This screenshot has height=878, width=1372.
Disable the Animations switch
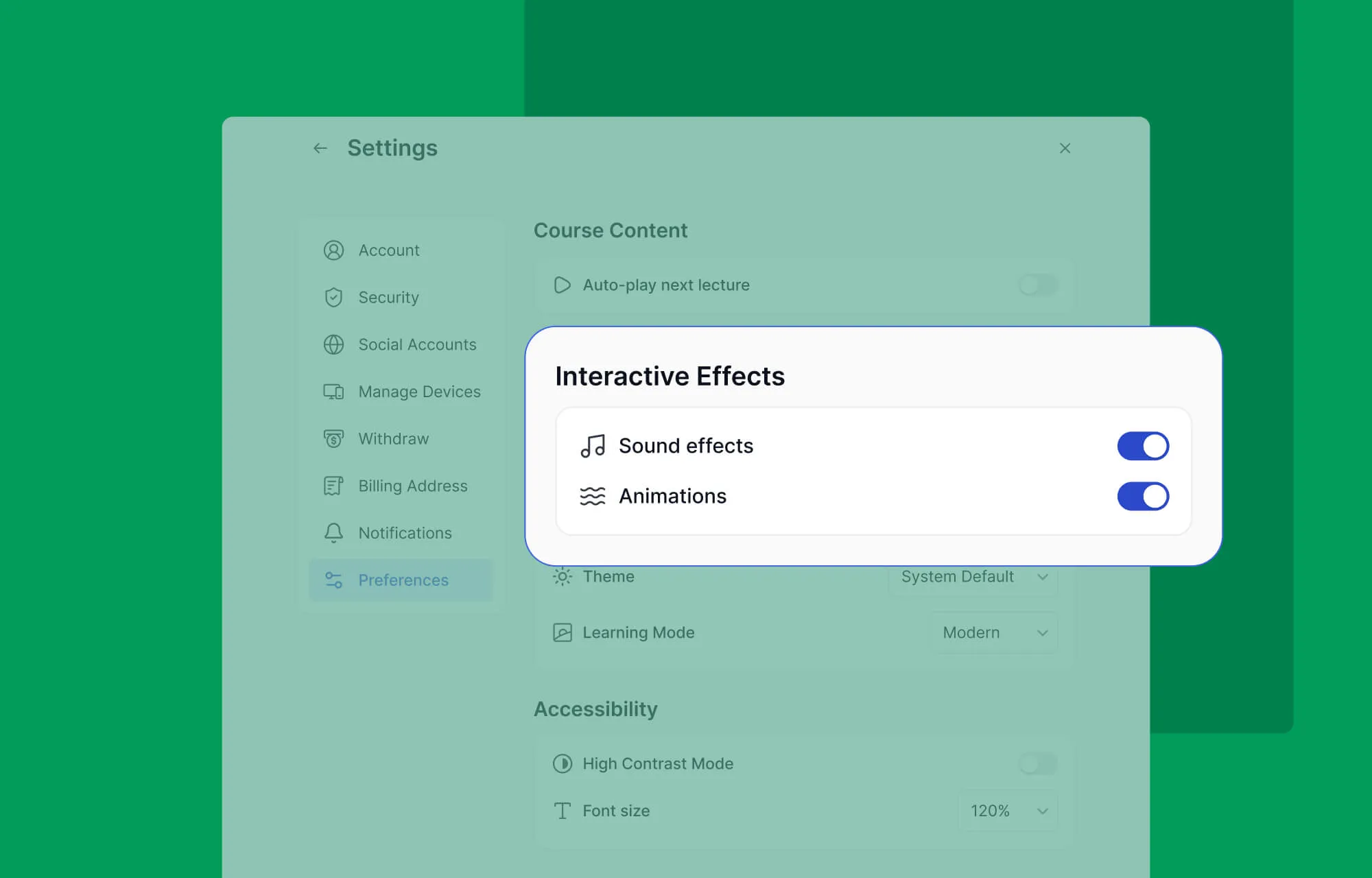pyautogui.click(x=1143, y=496)
